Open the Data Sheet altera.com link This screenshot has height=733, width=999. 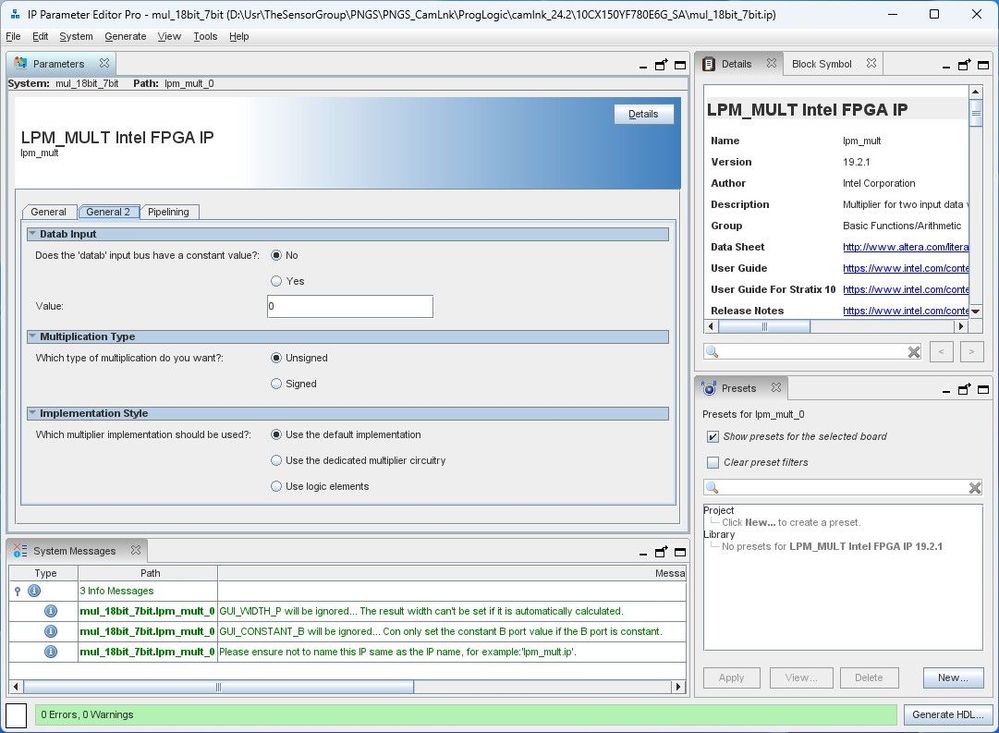click(905, 247)
